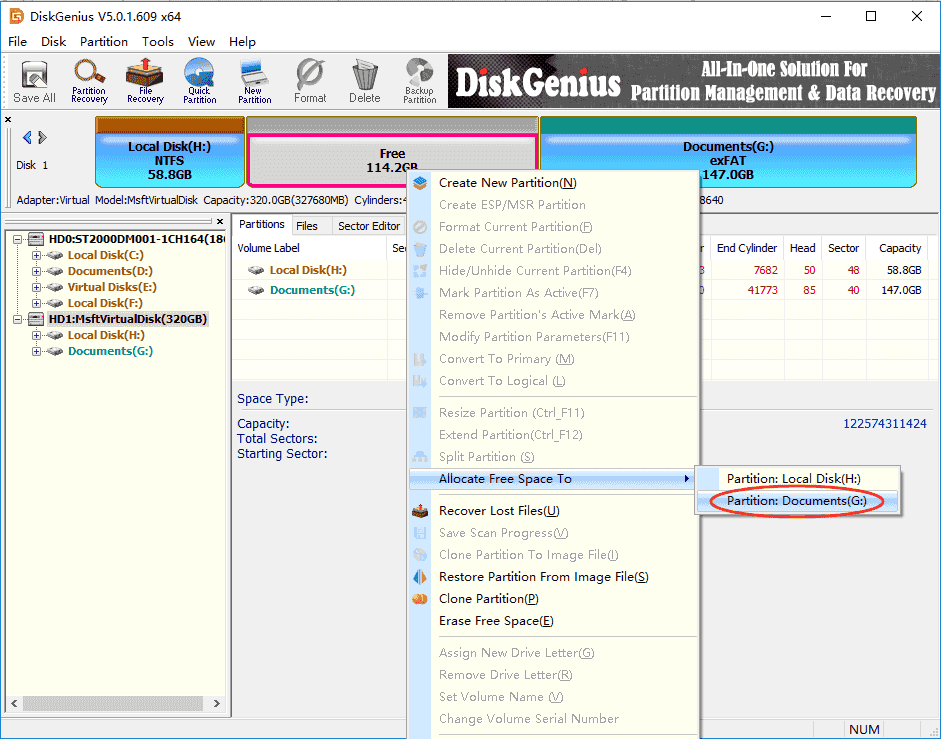Click the Capacity column header
Image resolution: width=941 pixels, height=739 pixels.
[900, 248]
